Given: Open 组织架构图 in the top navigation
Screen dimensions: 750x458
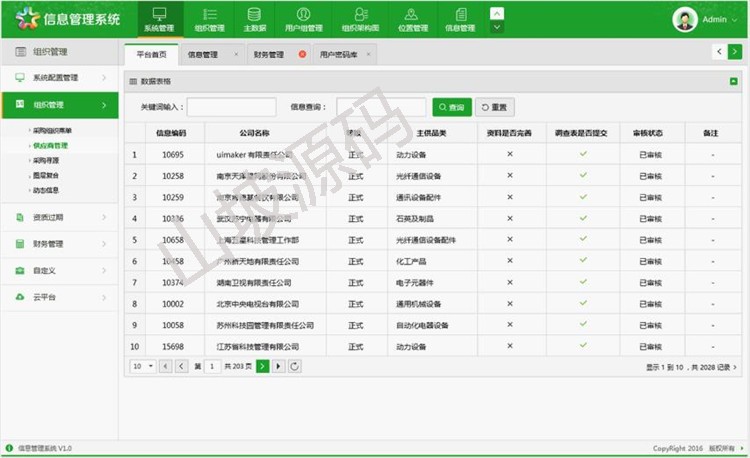Looking at the screenshot, I should [x=360, y=18].
